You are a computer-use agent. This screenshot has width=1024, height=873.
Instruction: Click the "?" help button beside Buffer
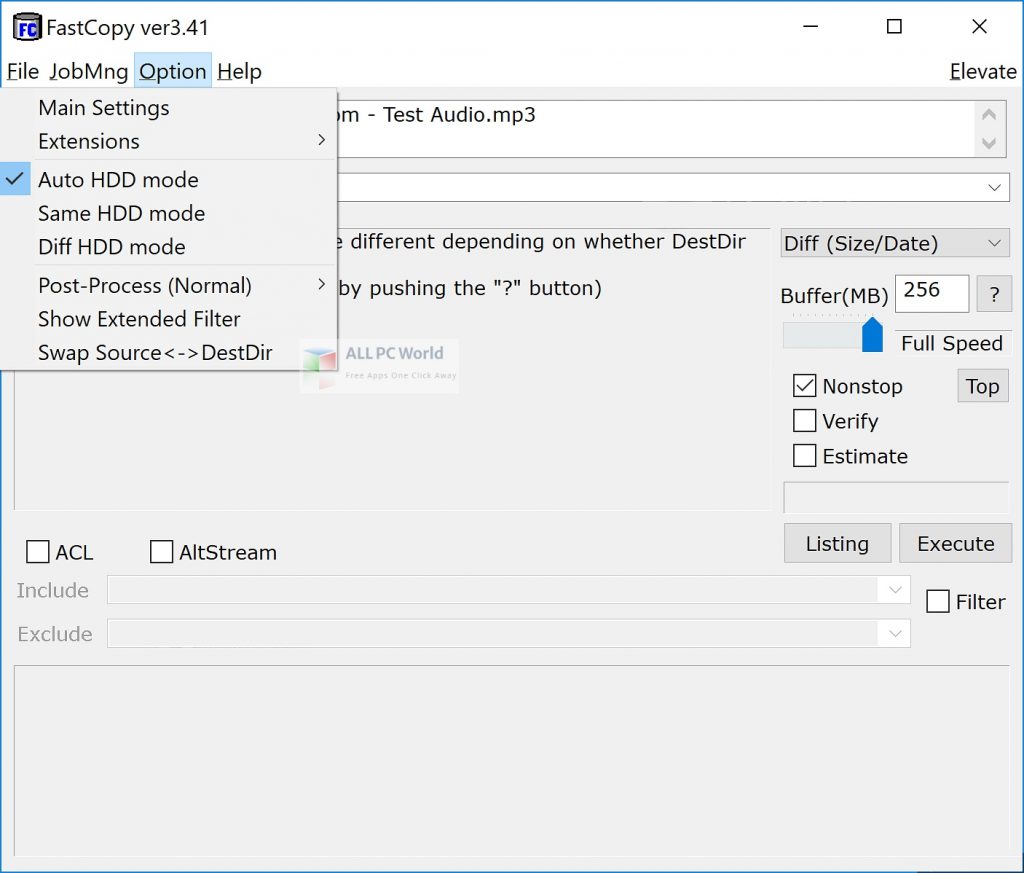pyautogui.click(x=994, y=294)
